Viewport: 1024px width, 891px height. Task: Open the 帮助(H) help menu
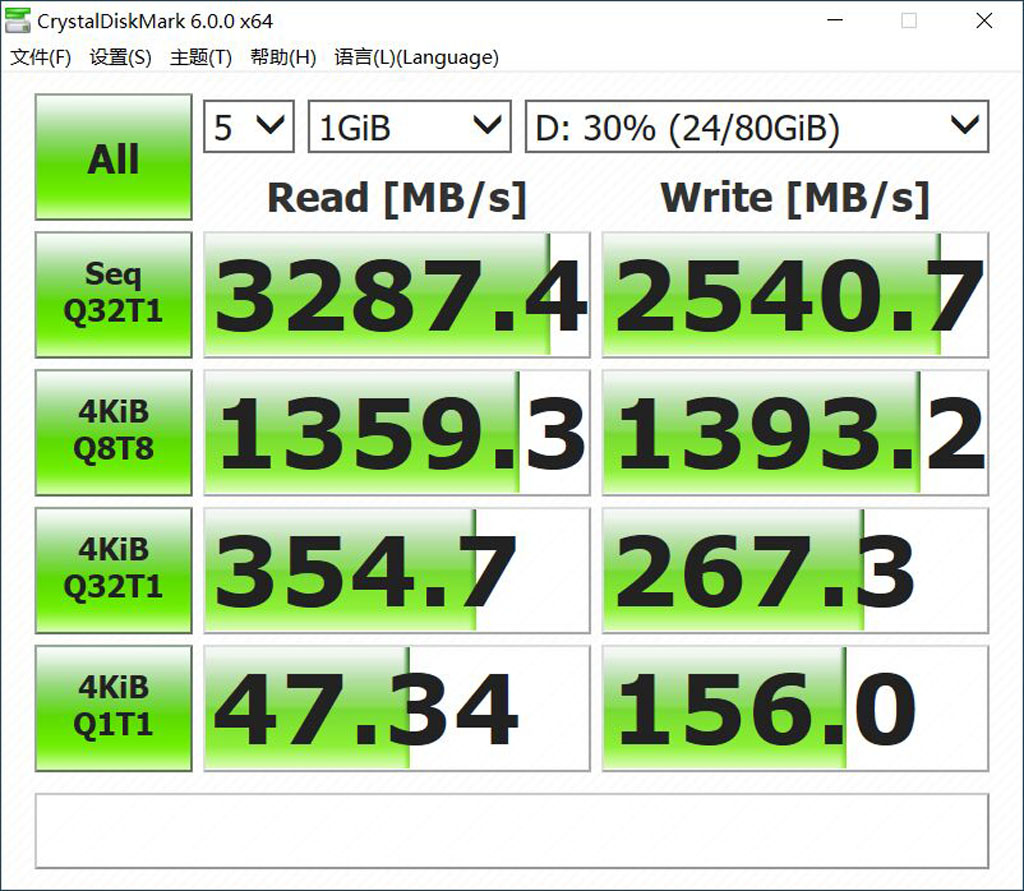[x=281, y=58]
